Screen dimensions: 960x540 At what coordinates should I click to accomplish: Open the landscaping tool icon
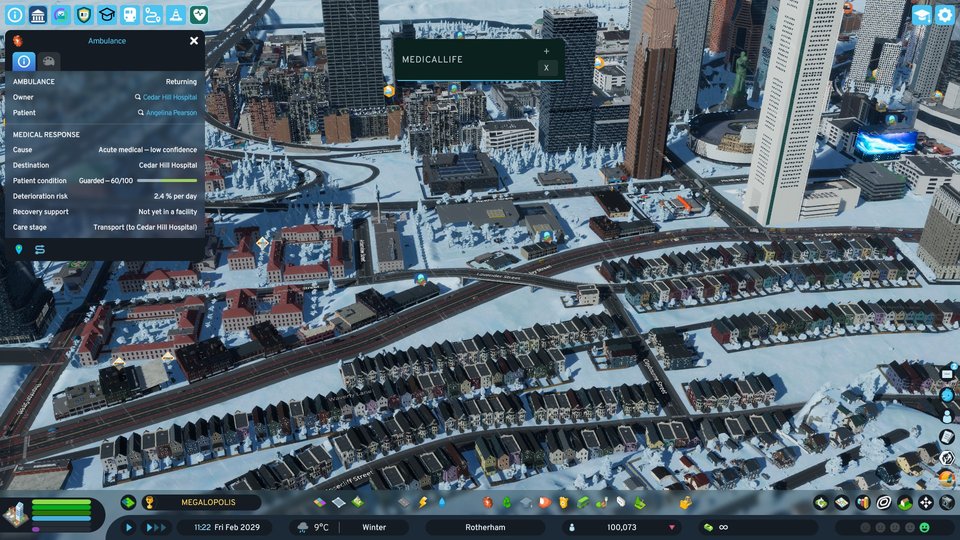pyautogui.click(x=358, y=503)
